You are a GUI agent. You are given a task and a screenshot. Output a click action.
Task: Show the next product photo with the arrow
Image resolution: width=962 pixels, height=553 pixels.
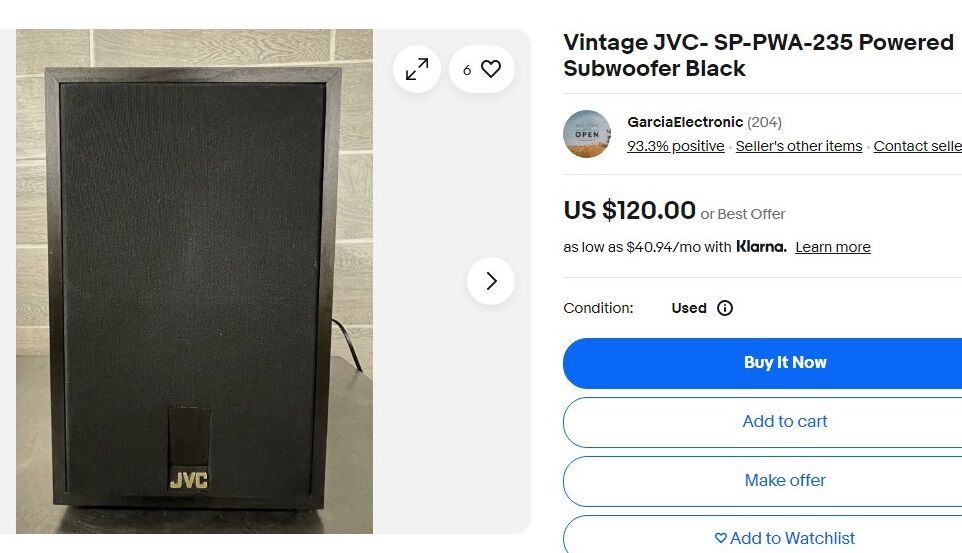click(491, 281)
